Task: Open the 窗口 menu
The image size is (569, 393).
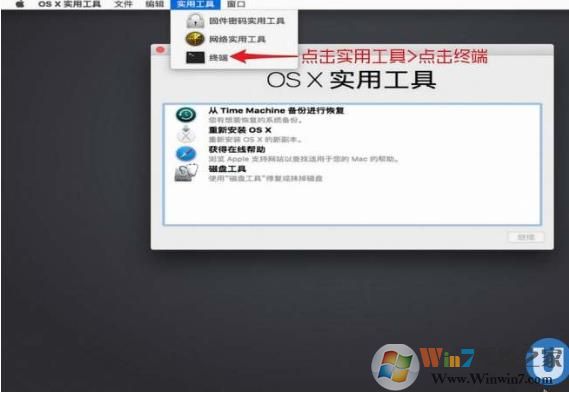Action: point(236,4)
